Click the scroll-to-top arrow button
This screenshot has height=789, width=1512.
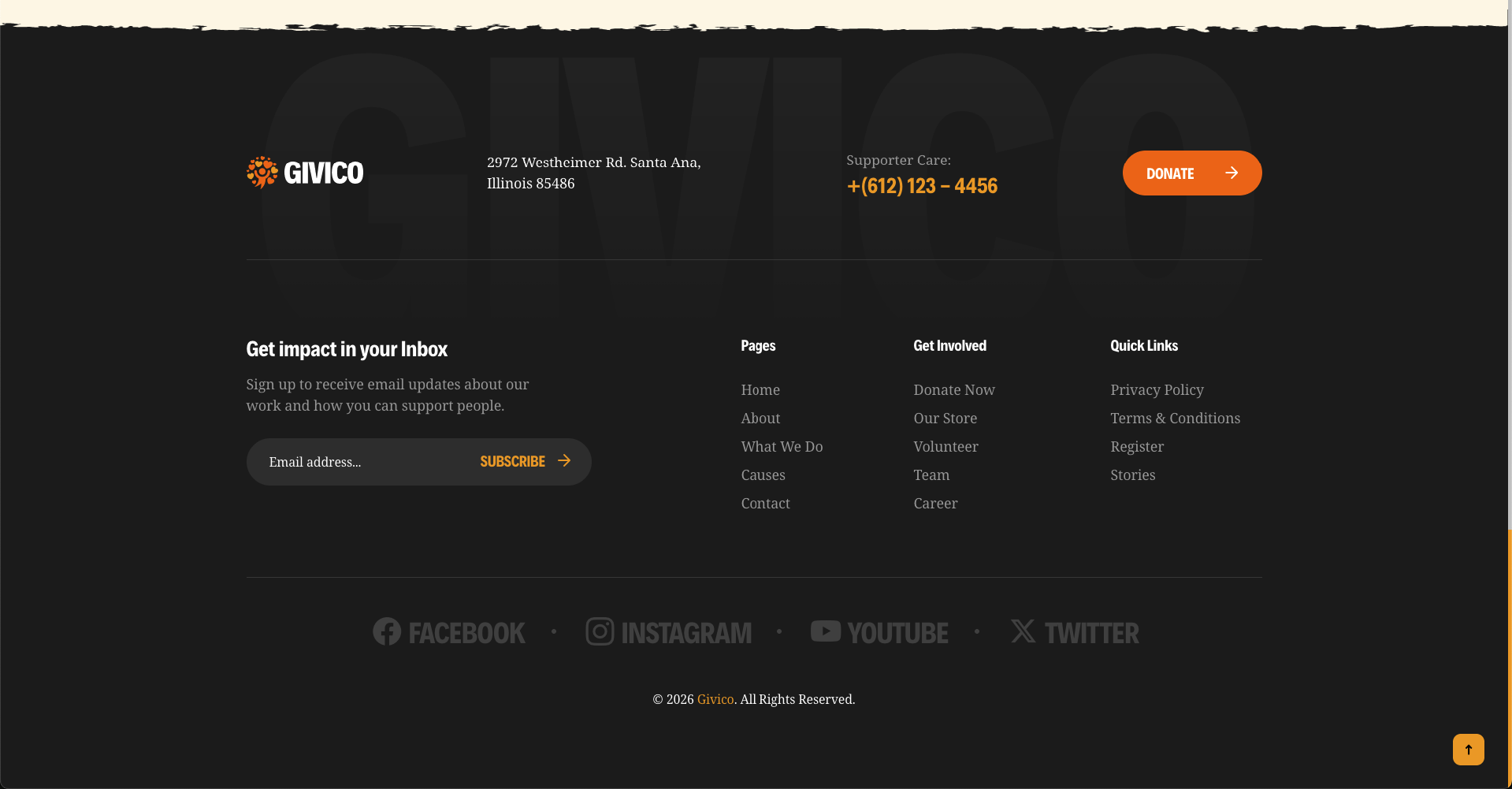click(x=1468, y=750)
